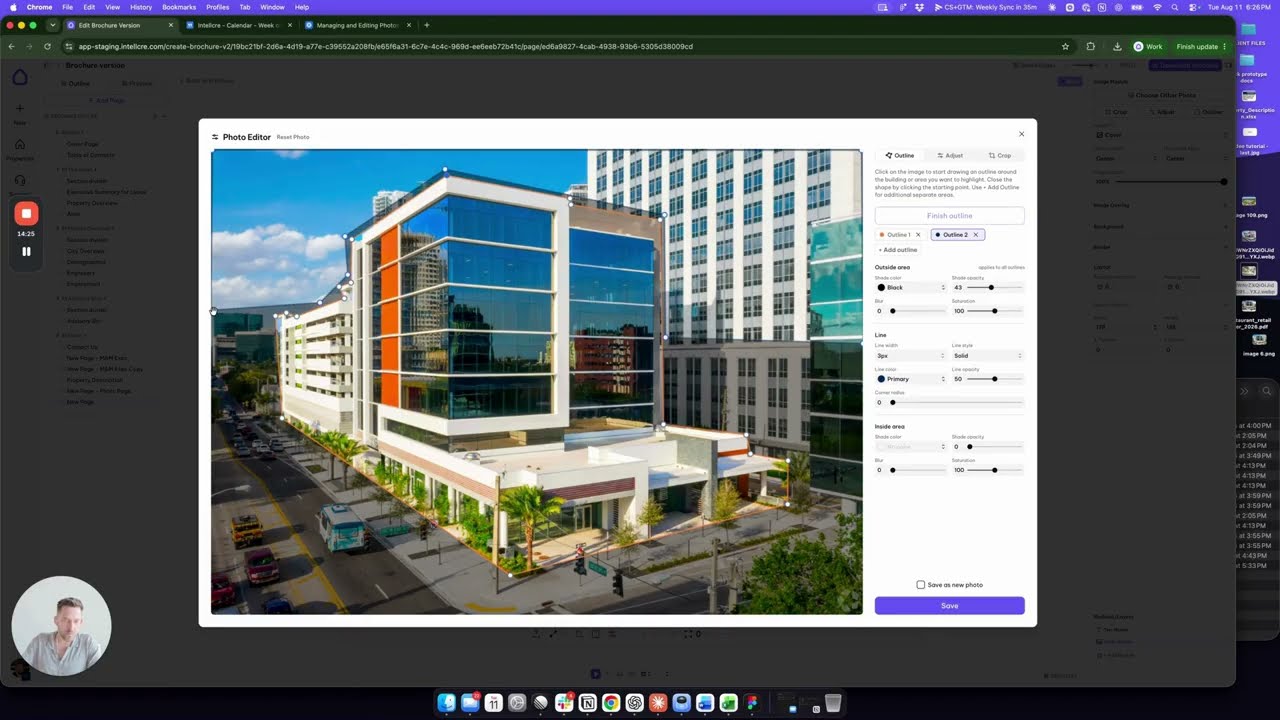Open Slack from the dock
Viewport: 1280px width, 720px height.
pyautogui.click(x=564, y=703)
